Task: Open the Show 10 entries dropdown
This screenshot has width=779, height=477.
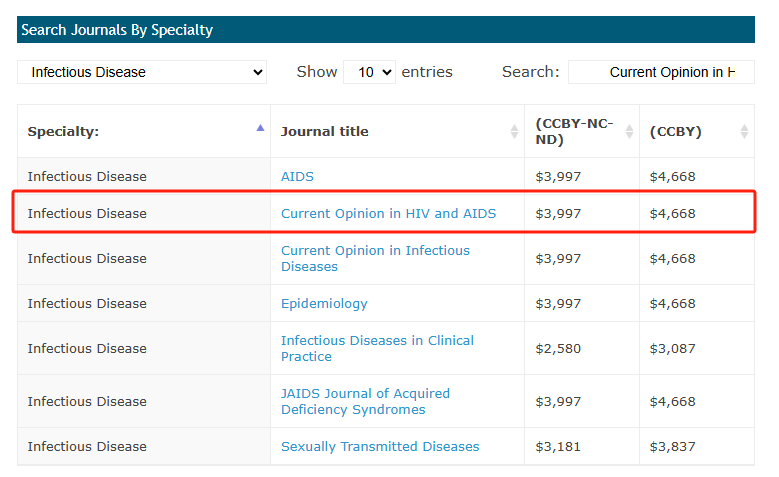Action: pos(369,72)
